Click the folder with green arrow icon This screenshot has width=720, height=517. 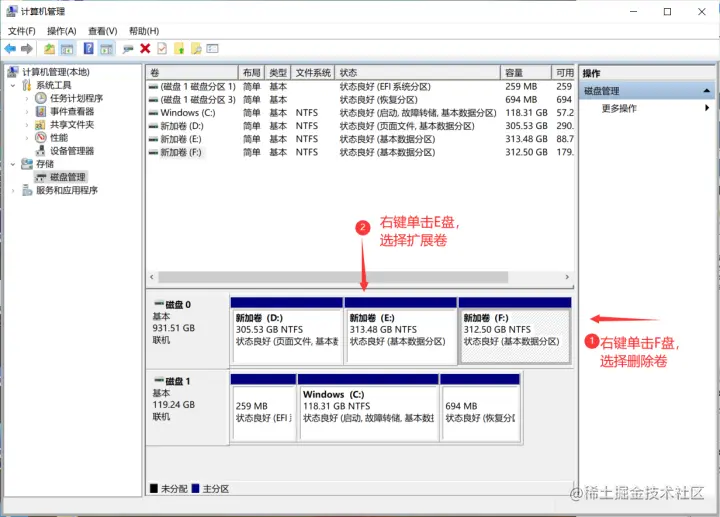(x=180, y=48)
